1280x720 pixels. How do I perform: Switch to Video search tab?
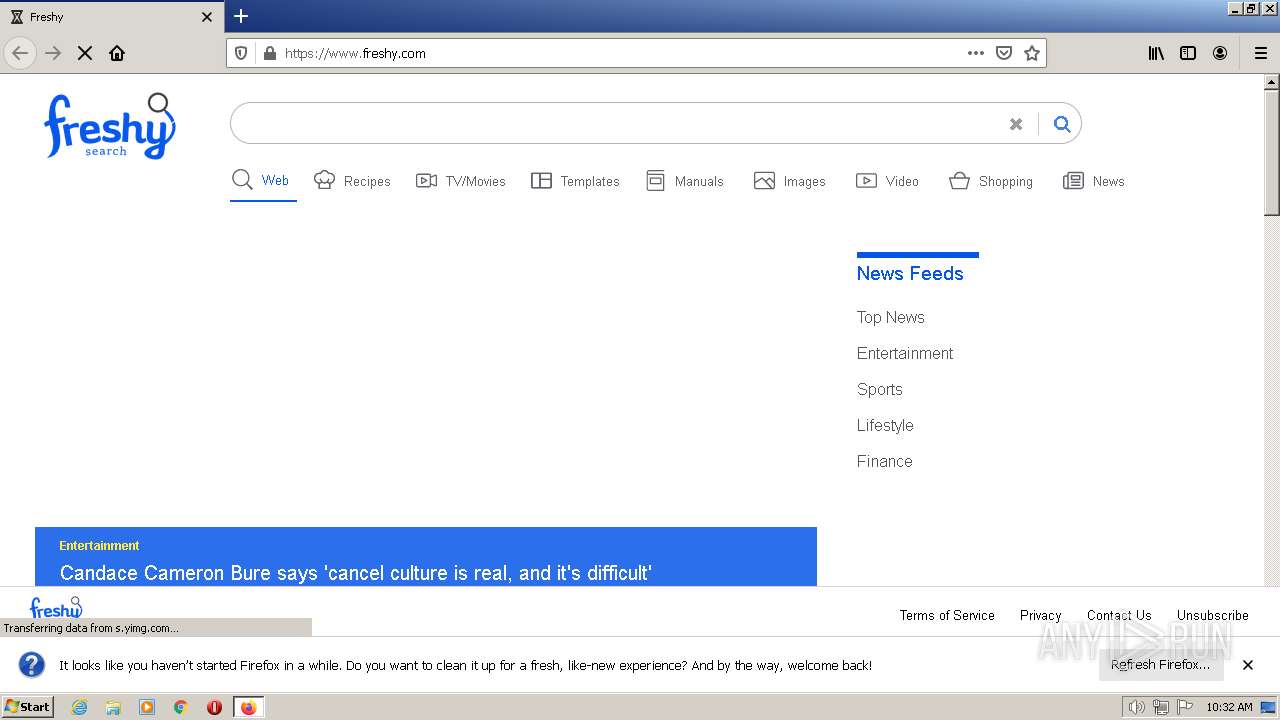[887, 180]
